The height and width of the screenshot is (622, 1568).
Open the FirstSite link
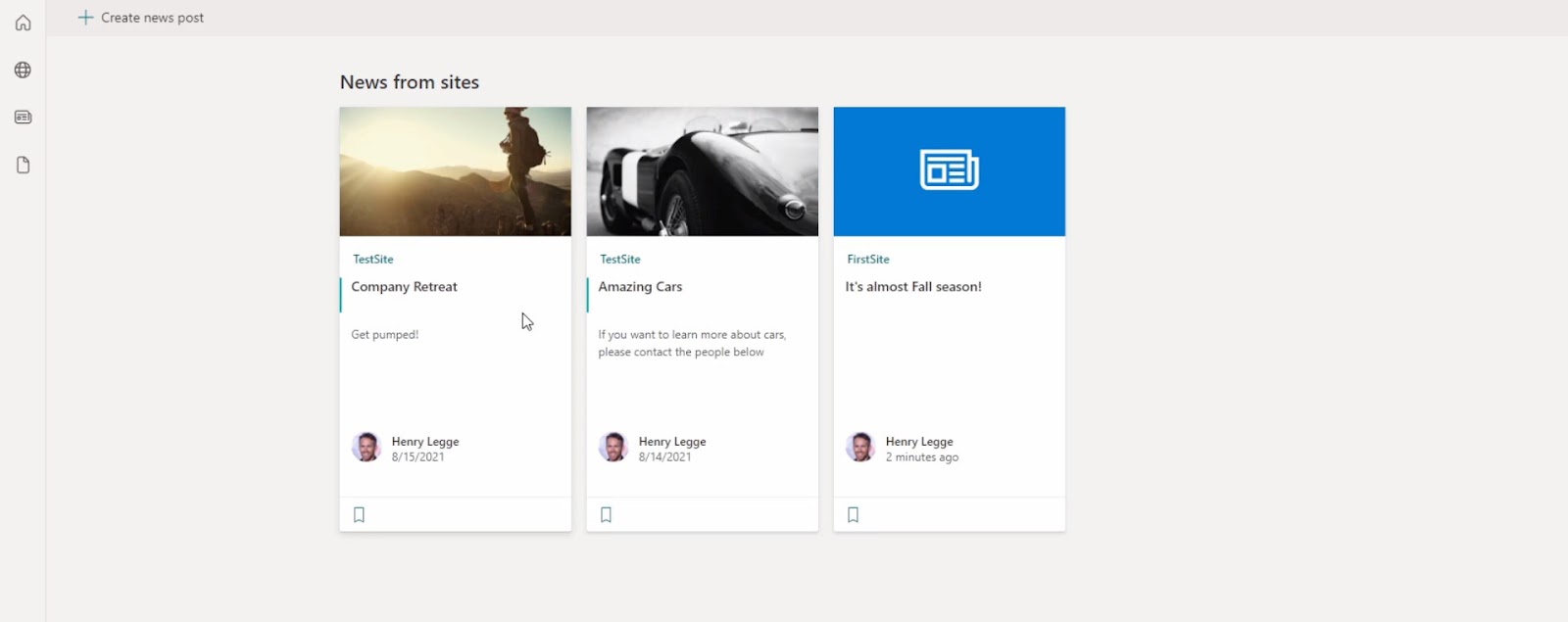pos(868,260)
